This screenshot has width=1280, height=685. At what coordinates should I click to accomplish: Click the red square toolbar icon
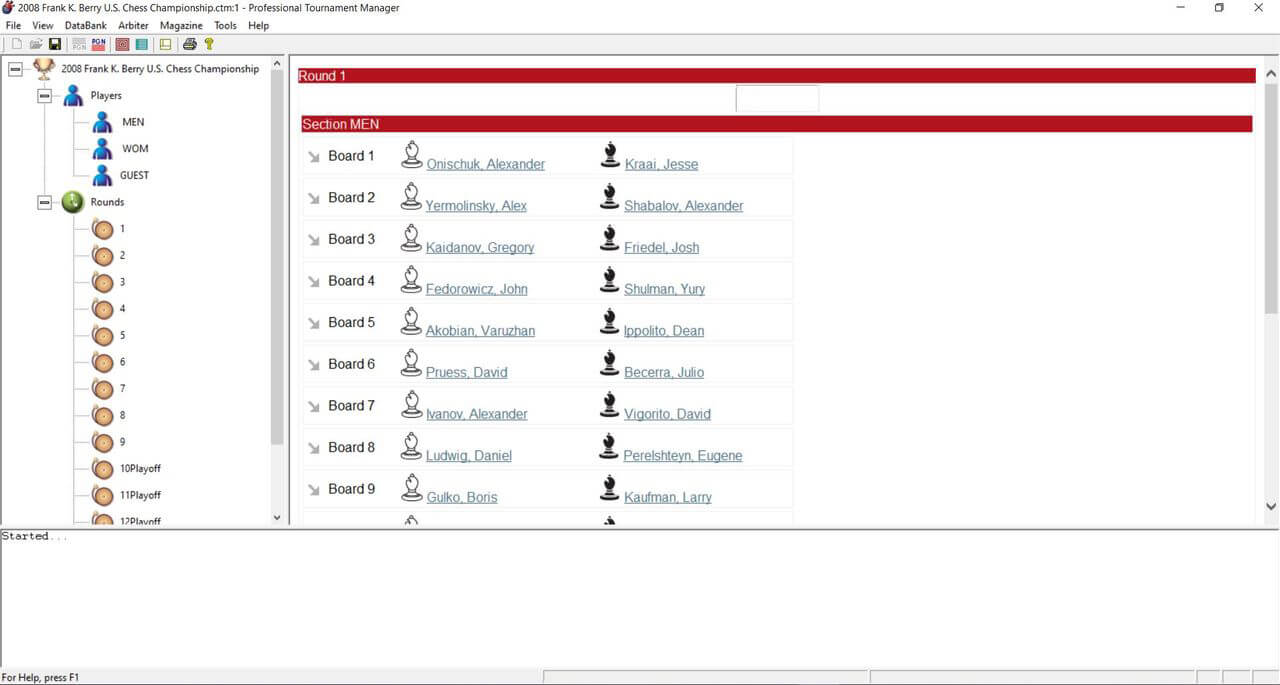[122, 44]
